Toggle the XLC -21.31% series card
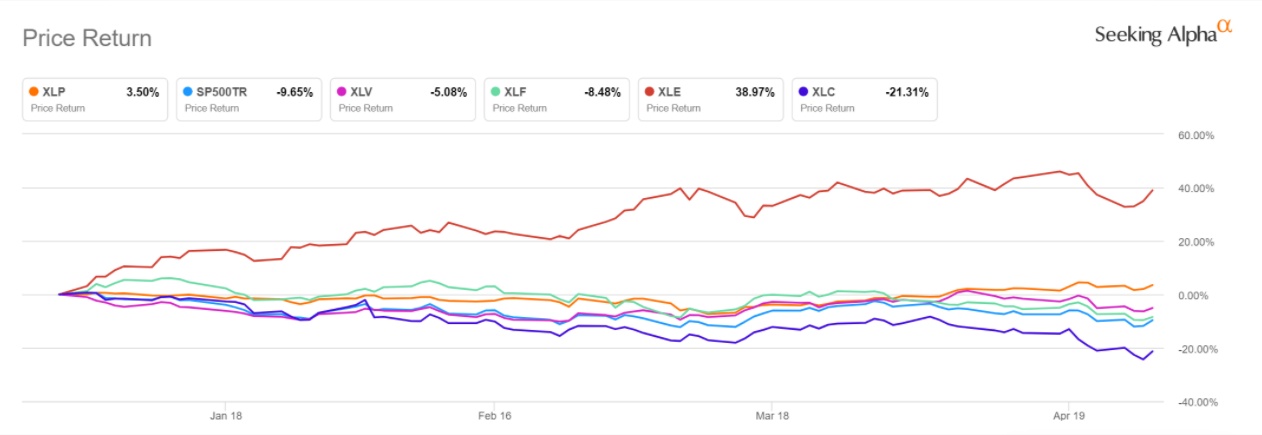Image resolution: width=1262 pixels, height=435 pixels. [864, 99]
